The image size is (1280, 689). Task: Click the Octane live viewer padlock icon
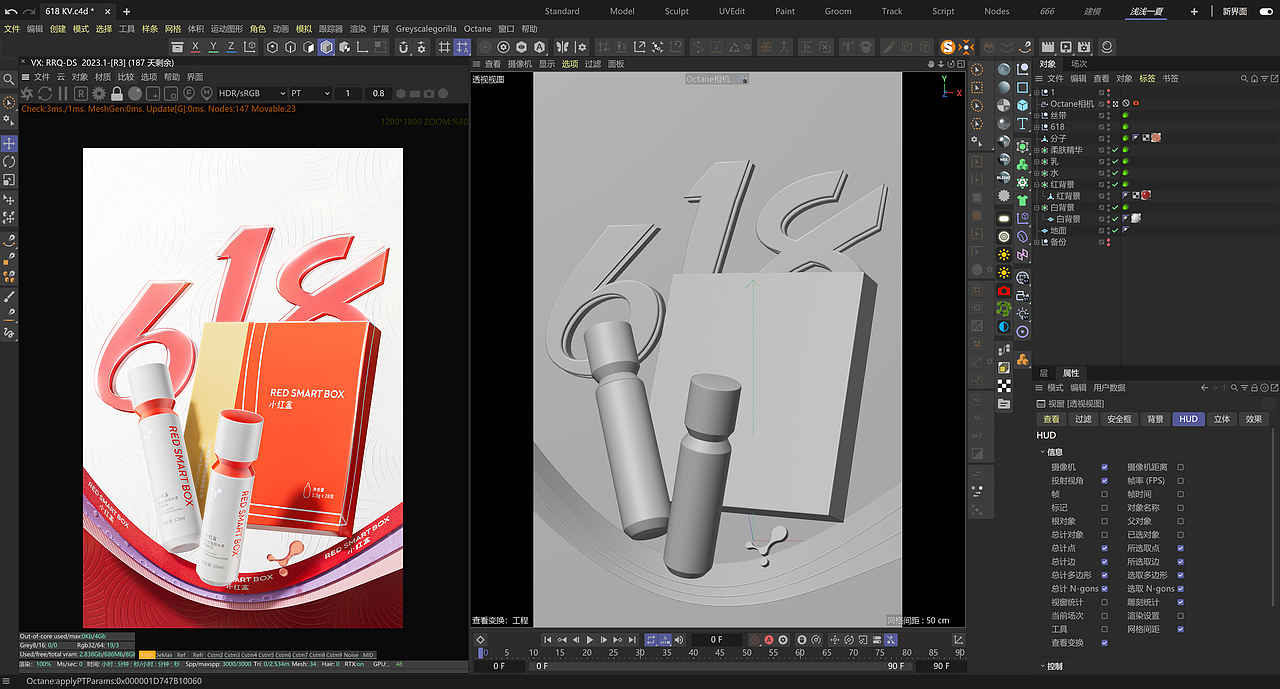click(117, 93)
